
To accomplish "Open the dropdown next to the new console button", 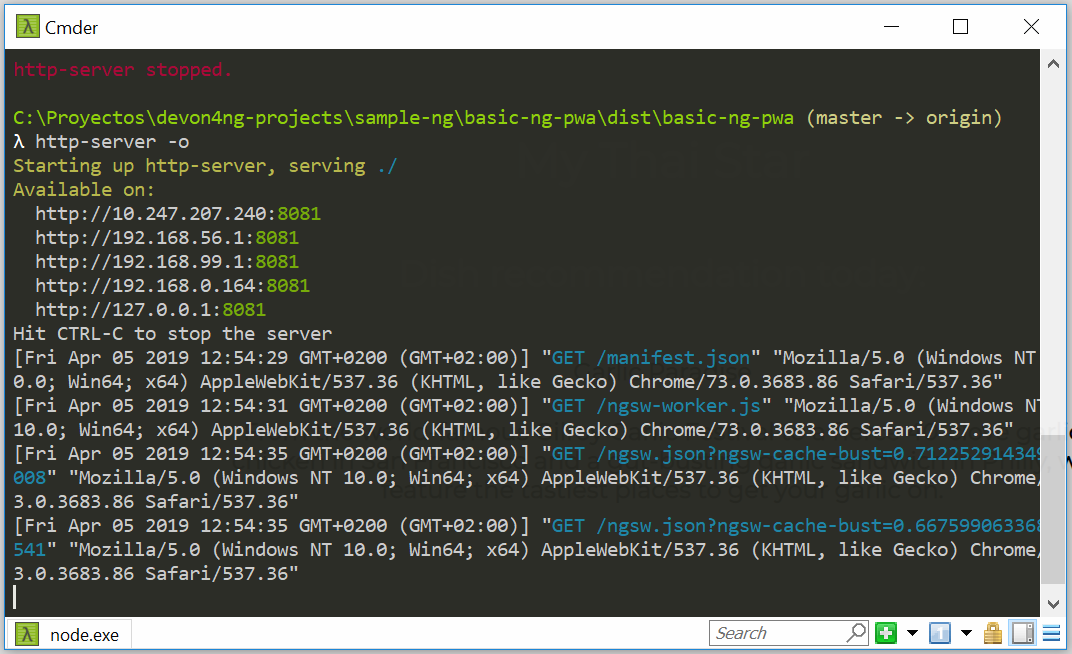I will pos(911,632).
